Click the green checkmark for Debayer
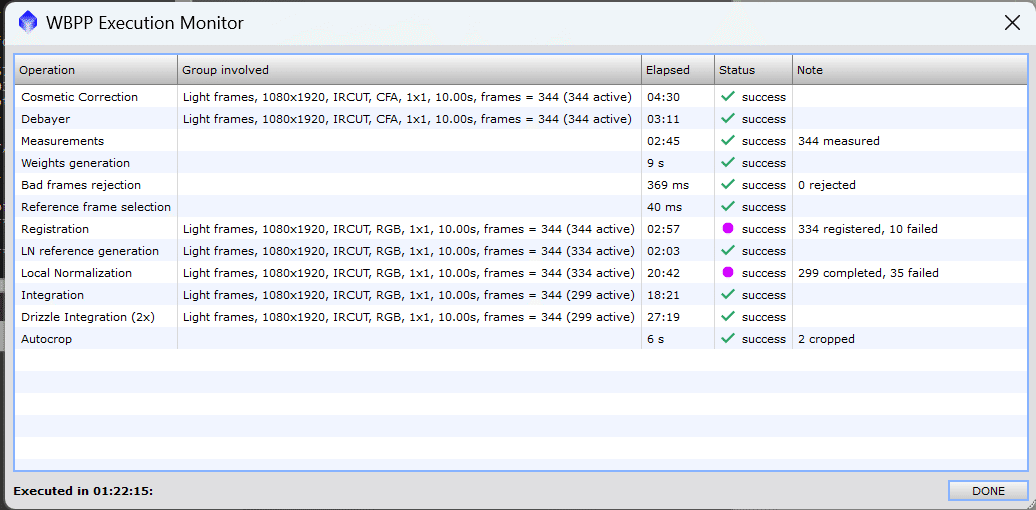Screen dimensions: 1036x510 [728, 118]
